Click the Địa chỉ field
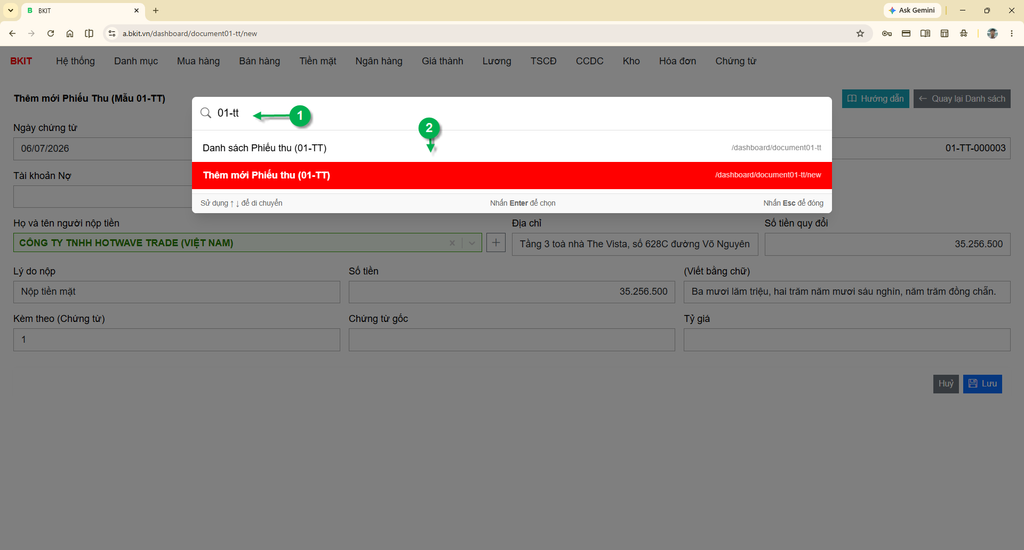1024x550 pixels. coord(635,244)
